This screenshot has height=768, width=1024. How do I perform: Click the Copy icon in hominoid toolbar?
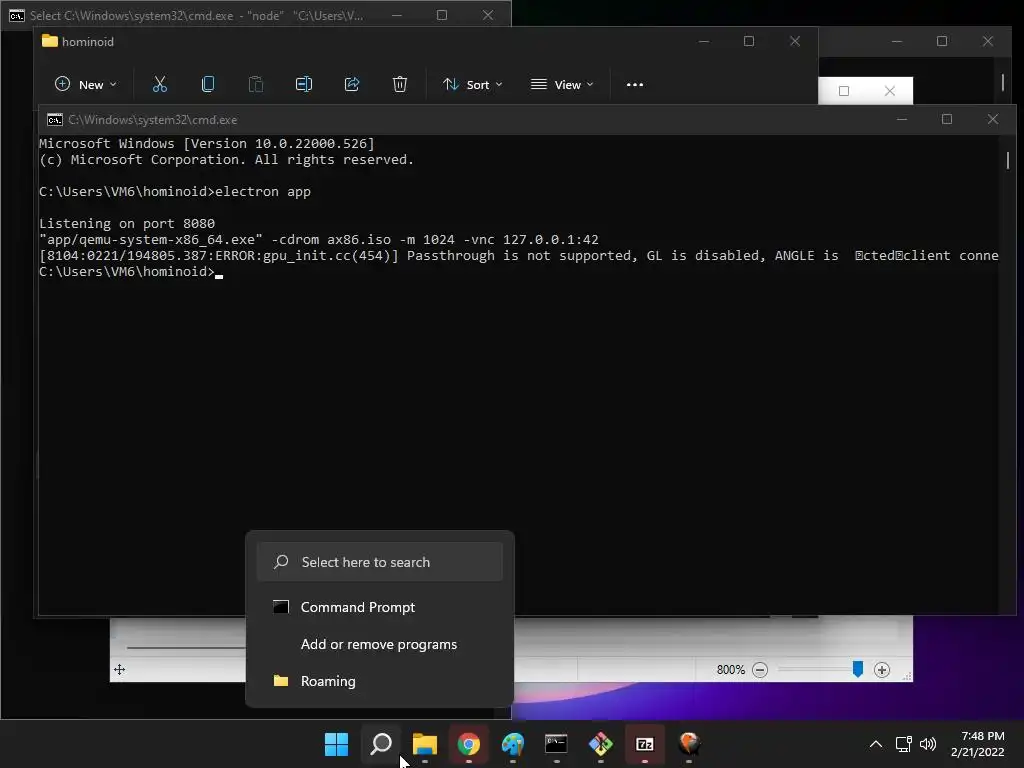point(208,84)
